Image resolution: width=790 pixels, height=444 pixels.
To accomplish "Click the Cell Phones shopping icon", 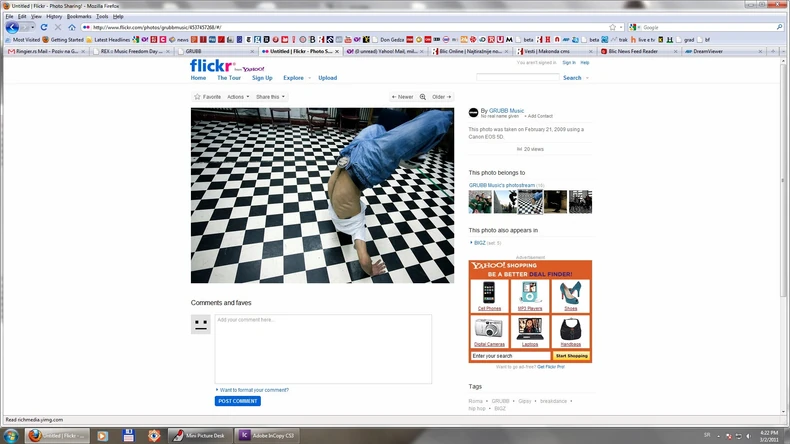I will tap(489, 294).
